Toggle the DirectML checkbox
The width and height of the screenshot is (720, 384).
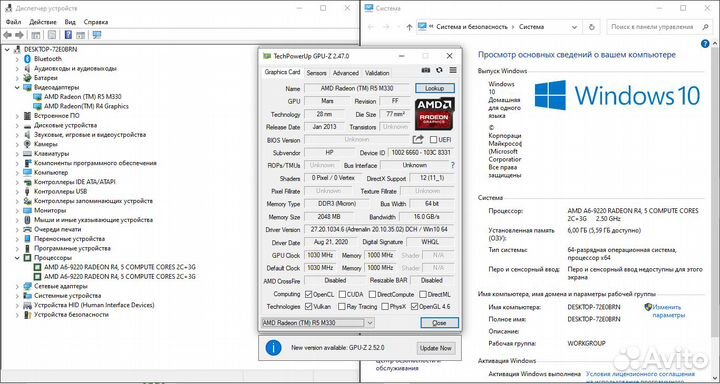point(423,294)
